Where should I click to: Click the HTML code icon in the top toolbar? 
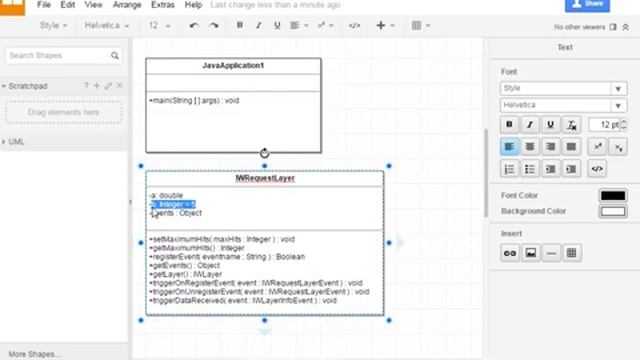(354, 25)
